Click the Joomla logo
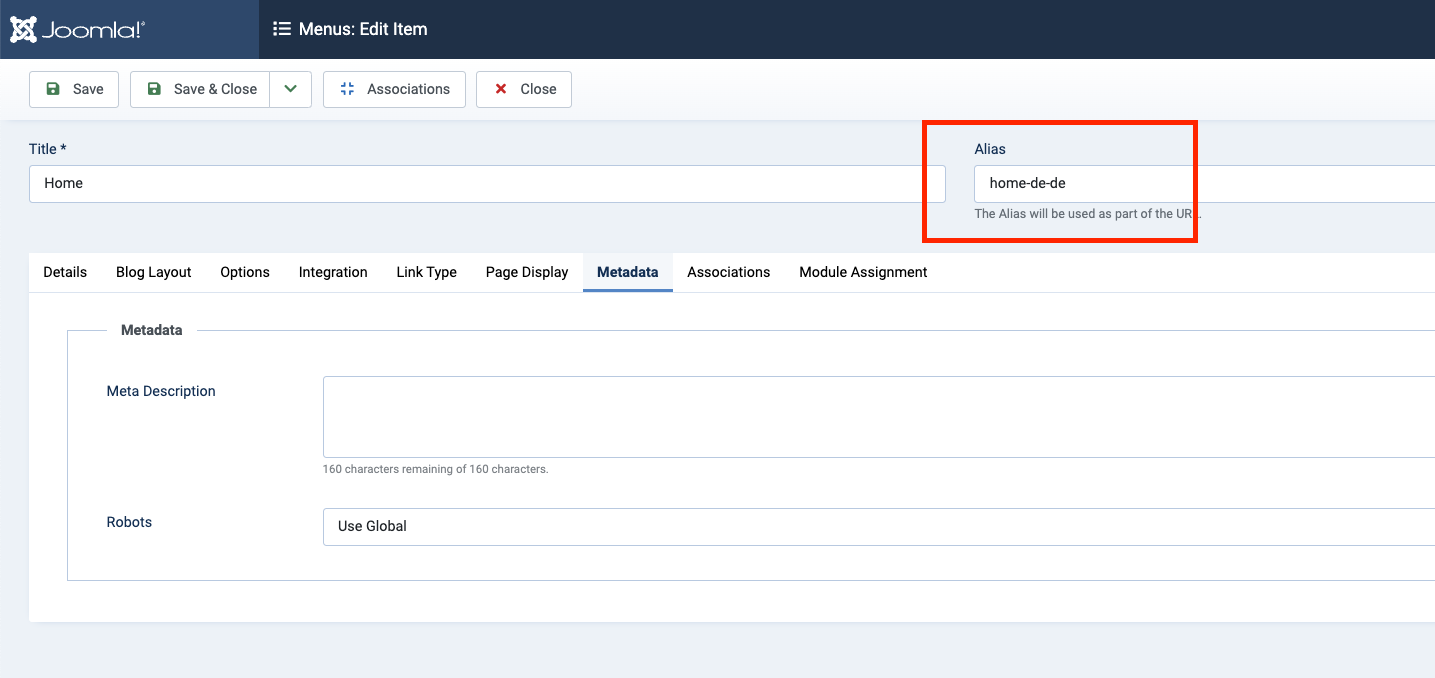1435x678 pixels. (77, 29)
